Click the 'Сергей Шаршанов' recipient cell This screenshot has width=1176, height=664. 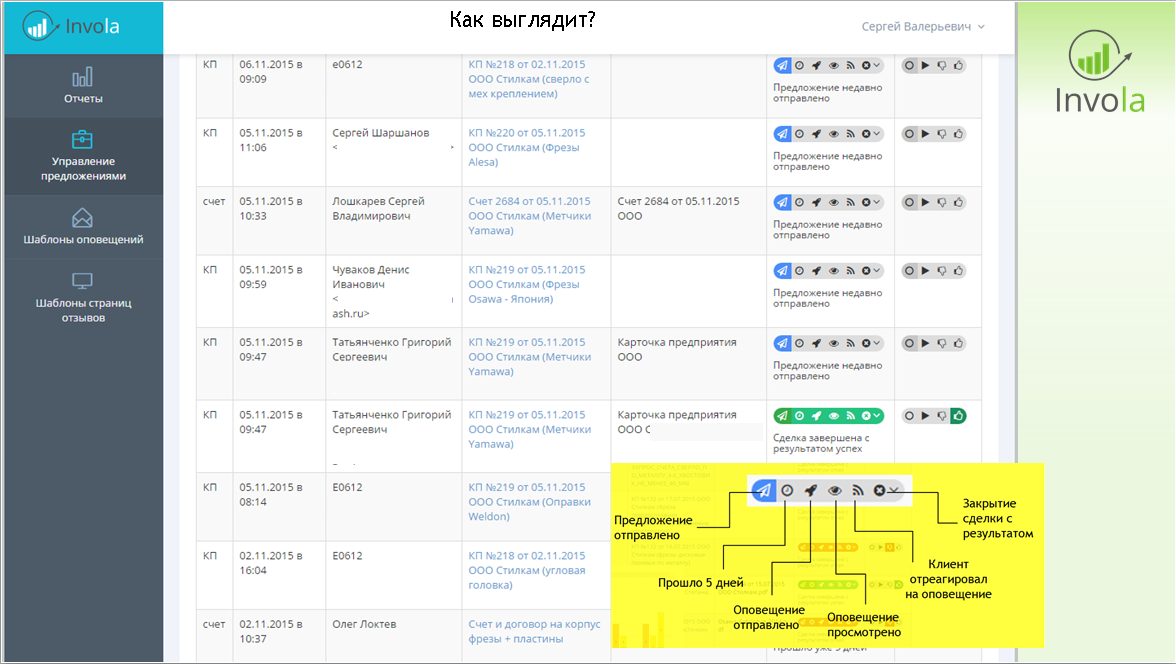(393, 152)
